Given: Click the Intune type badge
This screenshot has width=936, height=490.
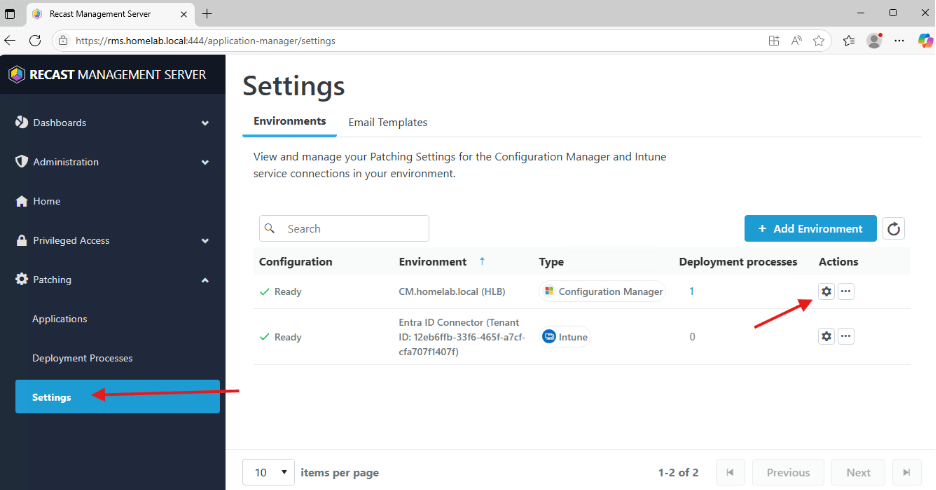Looking at the screenshot, I should point(565,337).
